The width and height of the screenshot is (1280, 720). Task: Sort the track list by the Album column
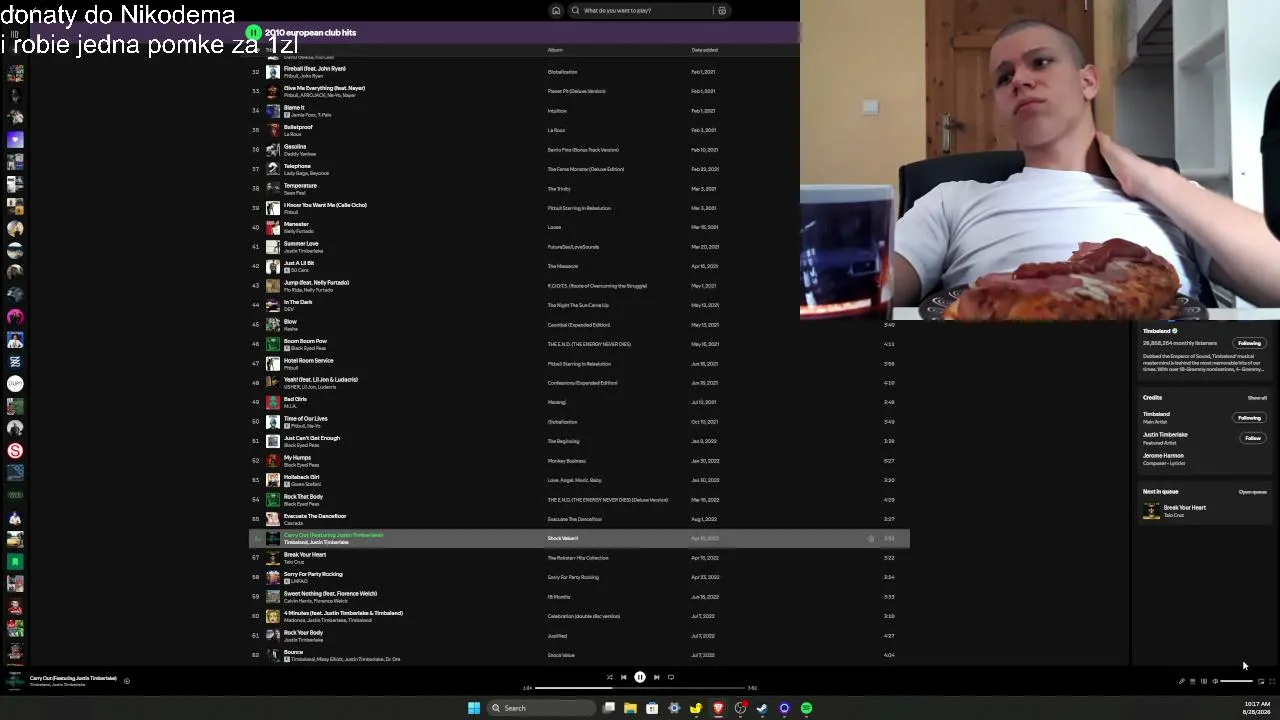click(555, 50)
